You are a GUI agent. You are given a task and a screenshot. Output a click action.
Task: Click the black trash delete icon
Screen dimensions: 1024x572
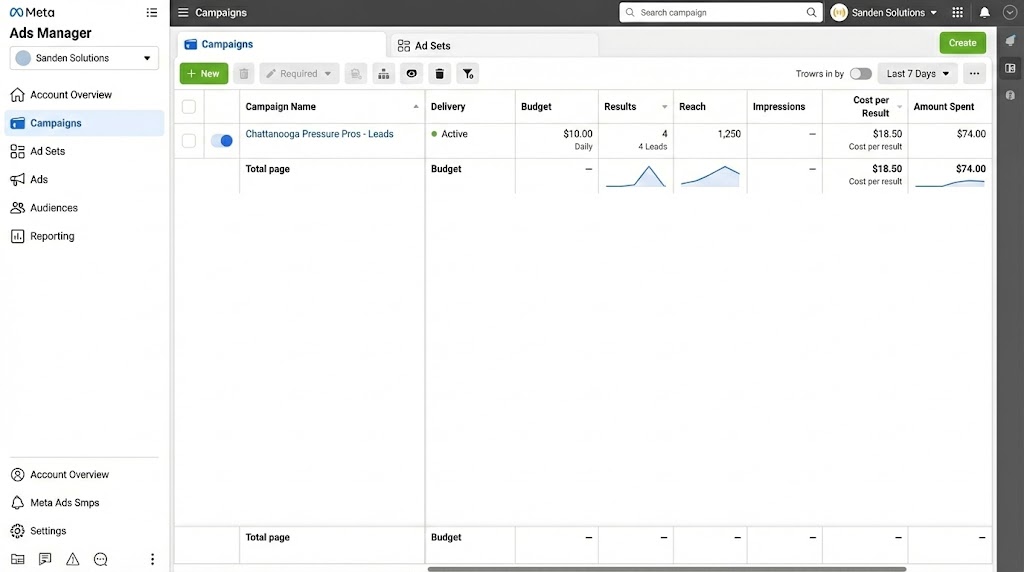coord(440,74)
